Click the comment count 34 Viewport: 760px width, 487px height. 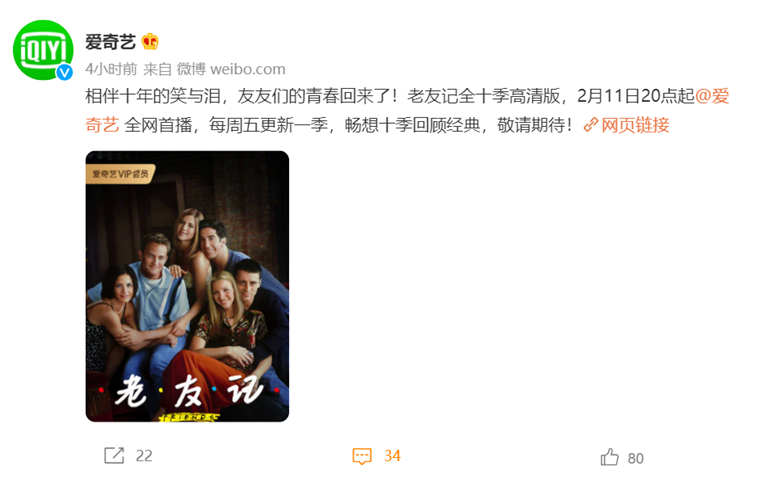(392, 456)
